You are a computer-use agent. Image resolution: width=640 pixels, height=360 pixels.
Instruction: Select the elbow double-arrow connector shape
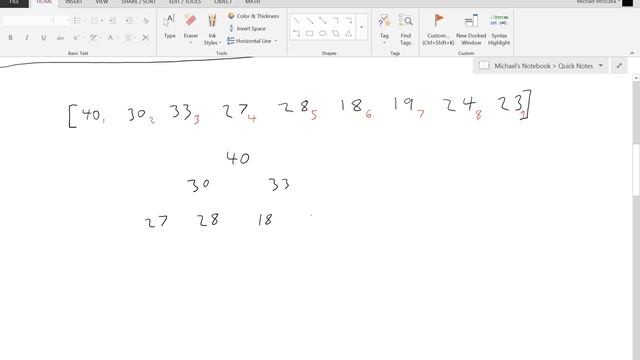coord(297,33)
